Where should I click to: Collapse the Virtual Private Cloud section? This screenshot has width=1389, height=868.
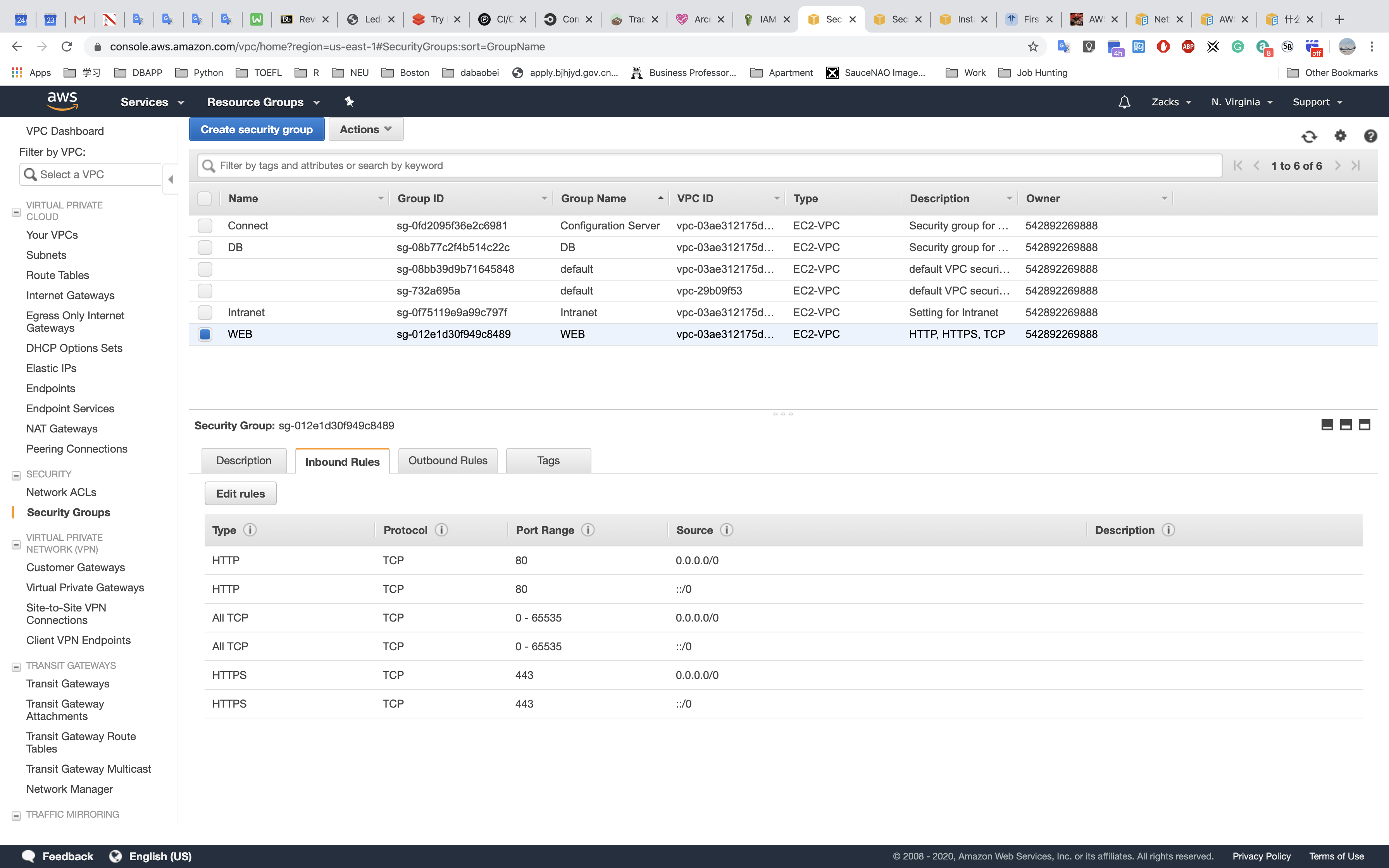[x=16, y=212]
